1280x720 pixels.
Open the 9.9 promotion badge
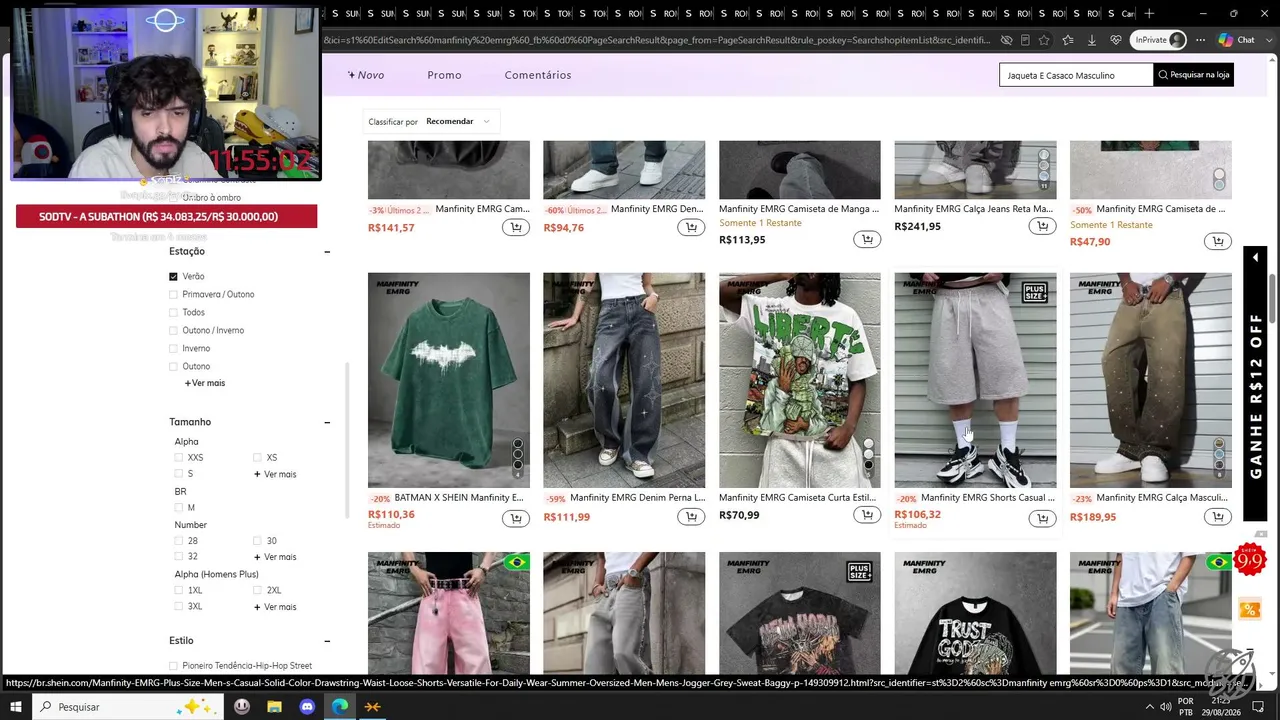click(1249, 560)
